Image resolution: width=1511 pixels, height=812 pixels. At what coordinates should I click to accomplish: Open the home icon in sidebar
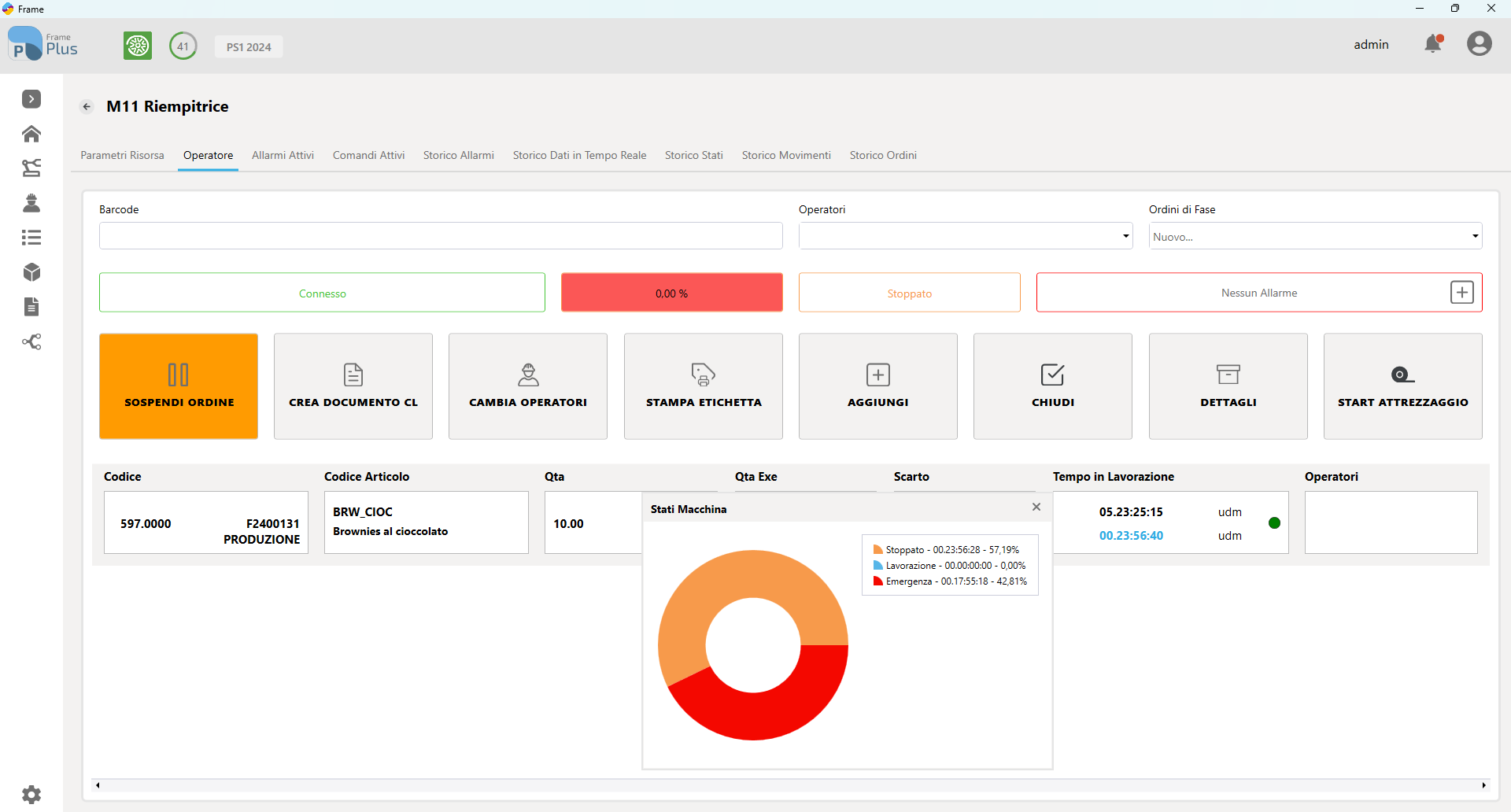[x=31, y=134]
